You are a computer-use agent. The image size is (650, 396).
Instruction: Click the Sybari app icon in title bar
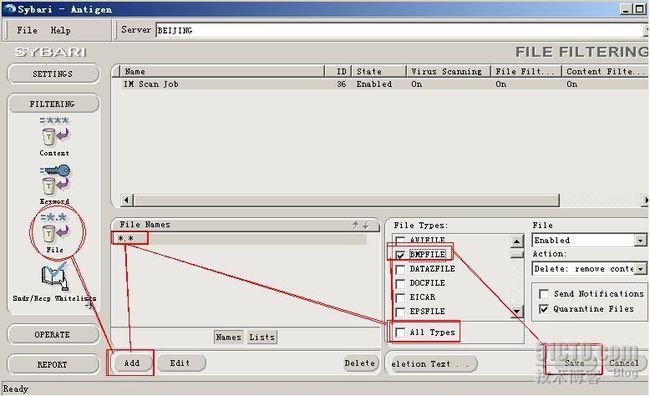click(9, 9)
